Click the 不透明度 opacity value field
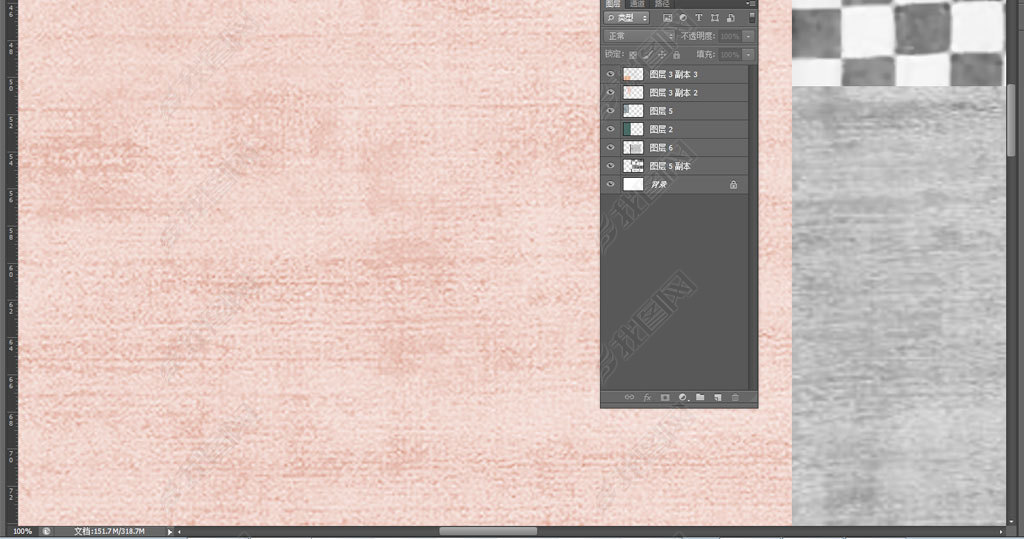1024x539 pixels. coord(730,37)
